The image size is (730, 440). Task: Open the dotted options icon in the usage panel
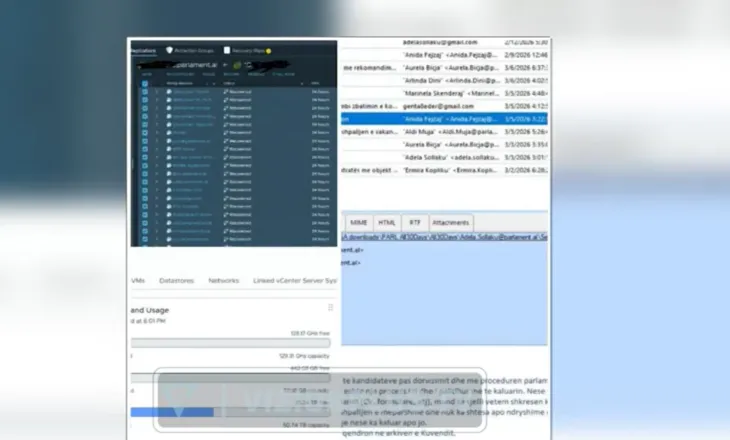pyautogui.click(x=331, y=307)
